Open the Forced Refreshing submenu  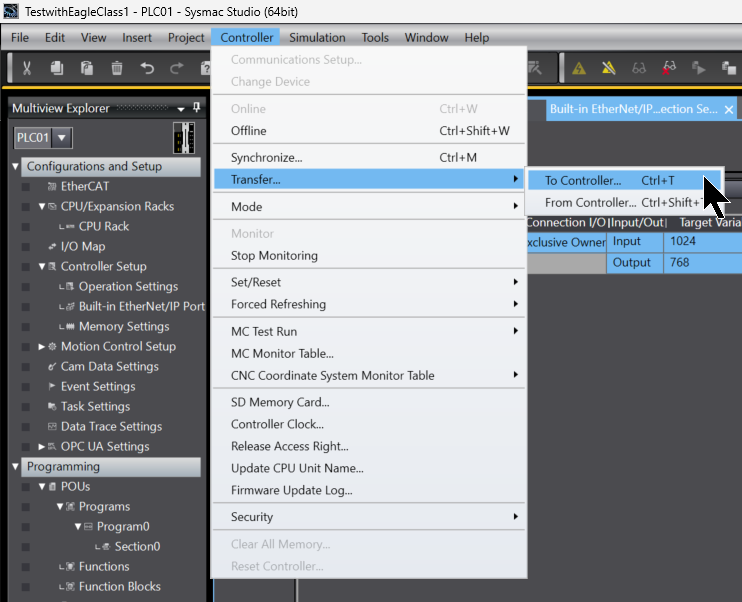coord(369,304)
